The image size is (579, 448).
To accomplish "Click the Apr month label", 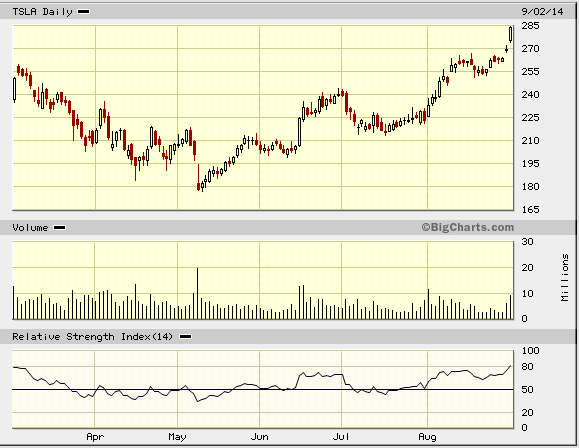I will 95,437.
